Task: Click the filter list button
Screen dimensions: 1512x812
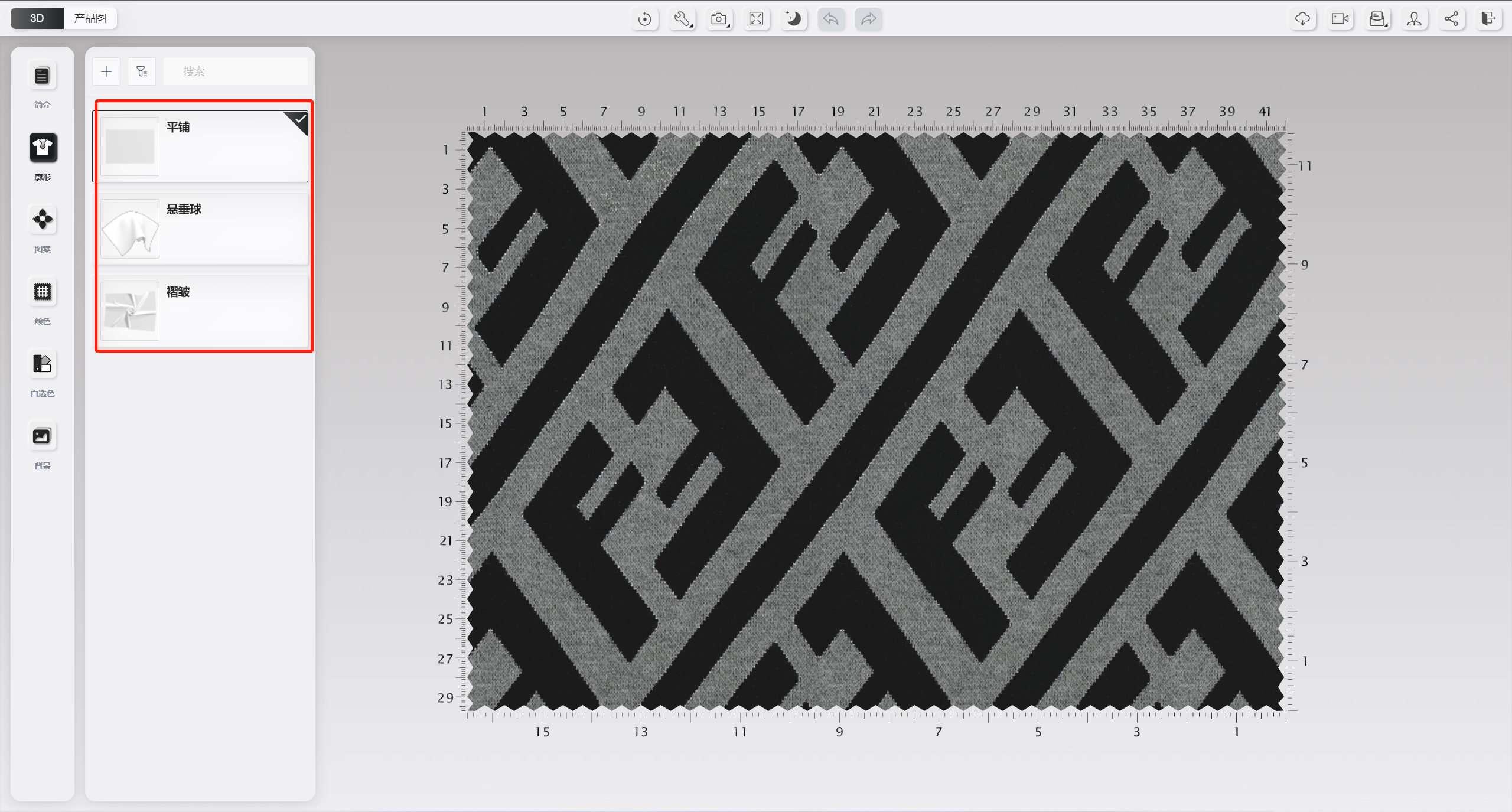Action: [142, 71]
